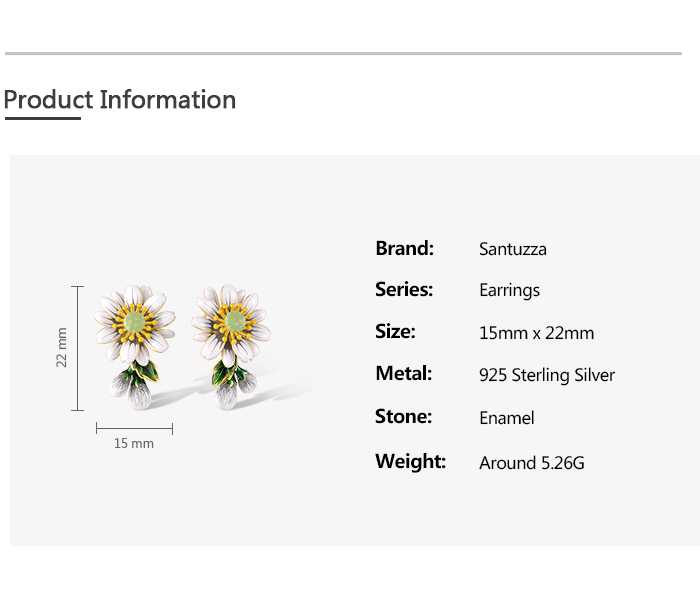This screenshot has width=700, height=596.
Task: Click the Enamel stone value
Action: tap(507, 418)
